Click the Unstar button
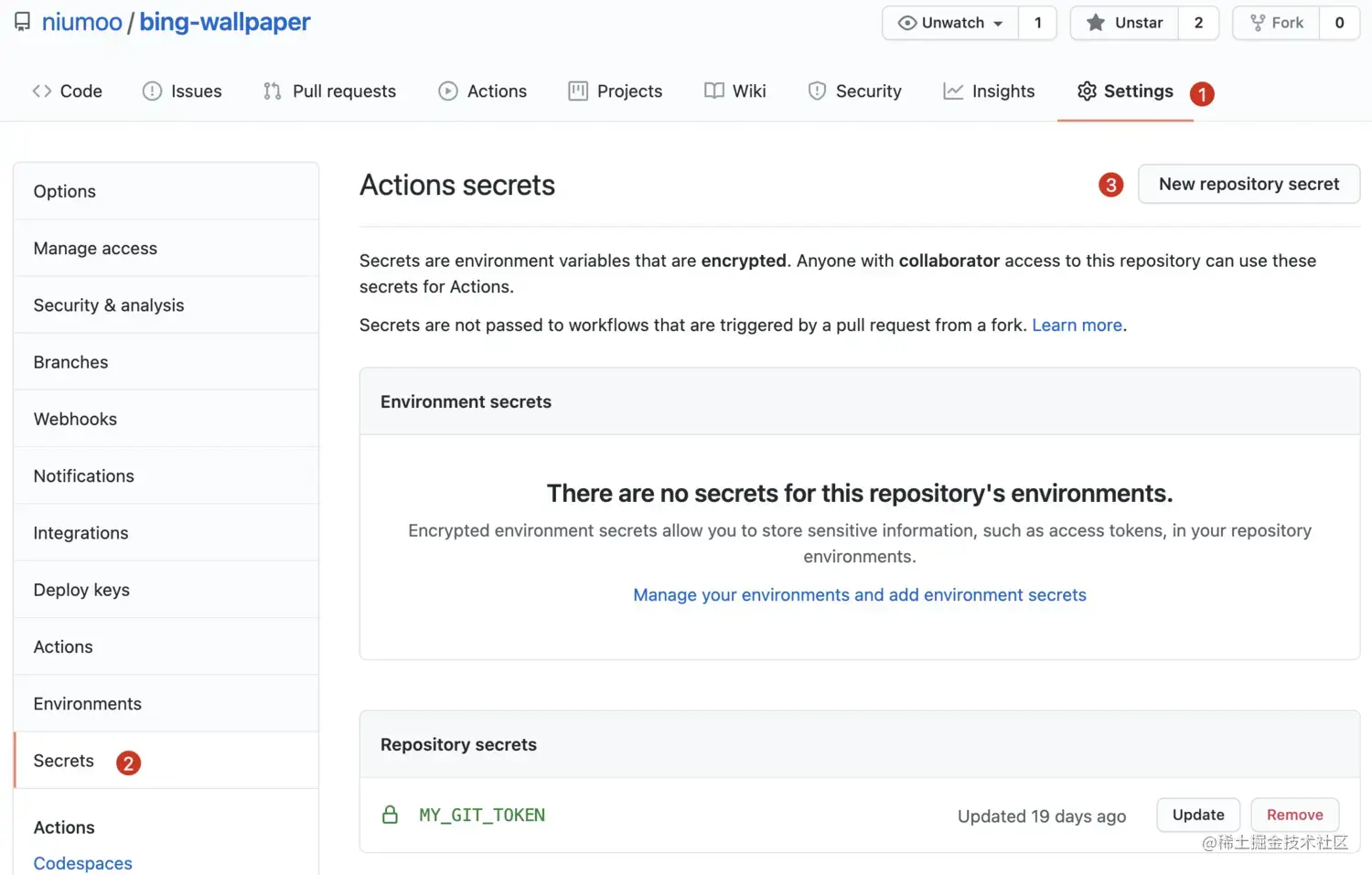1372x875 pixels. [x=1124, y=23]
